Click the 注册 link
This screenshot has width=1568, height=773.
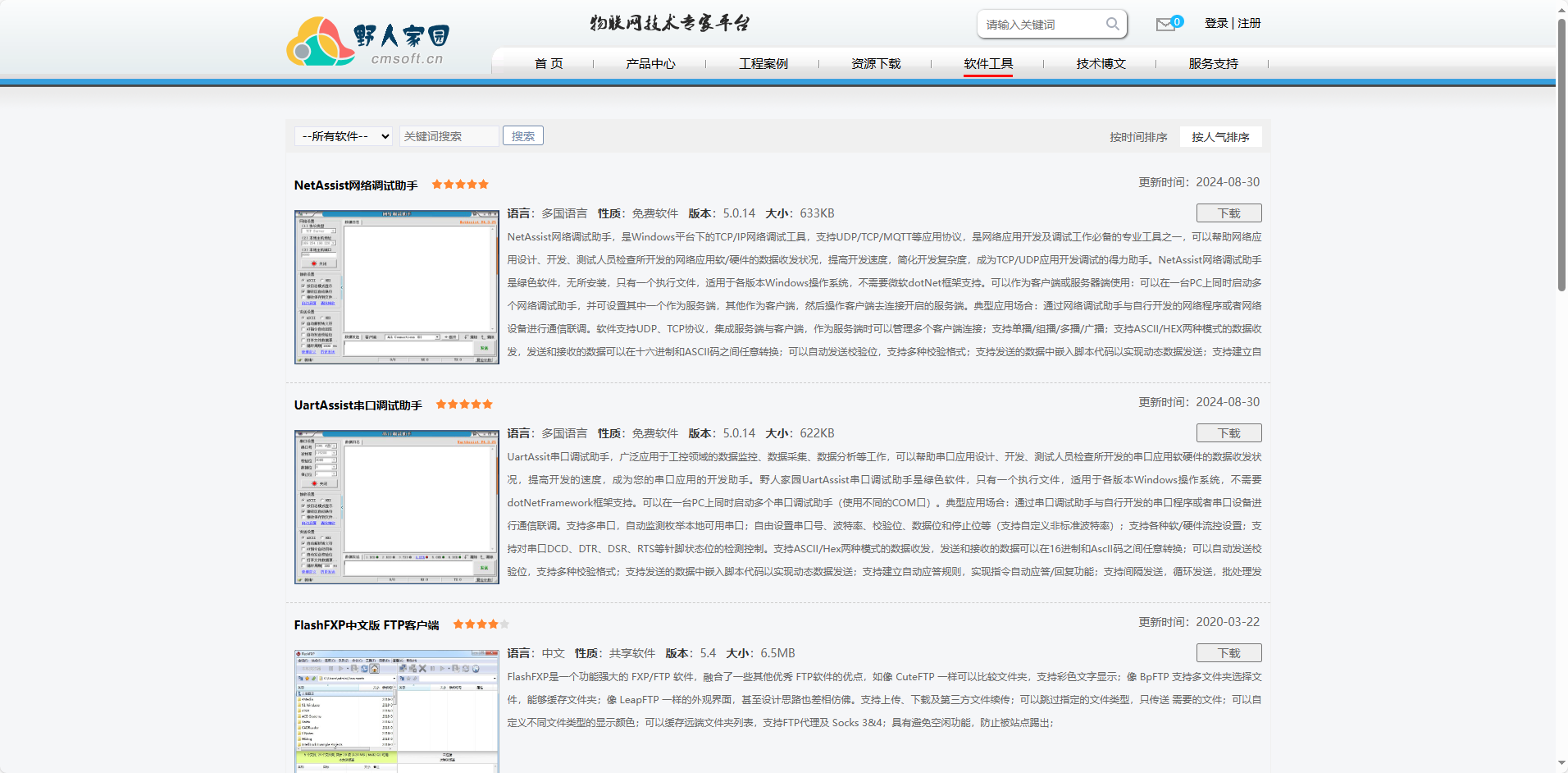1249,23
